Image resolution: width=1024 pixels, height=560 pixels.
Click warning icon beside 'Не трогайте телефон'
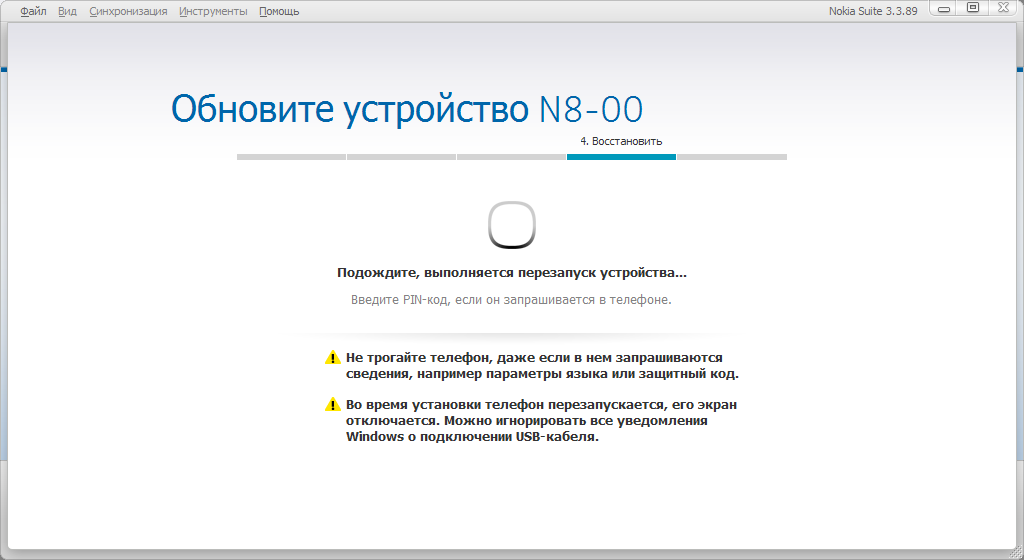pos(332,358)
